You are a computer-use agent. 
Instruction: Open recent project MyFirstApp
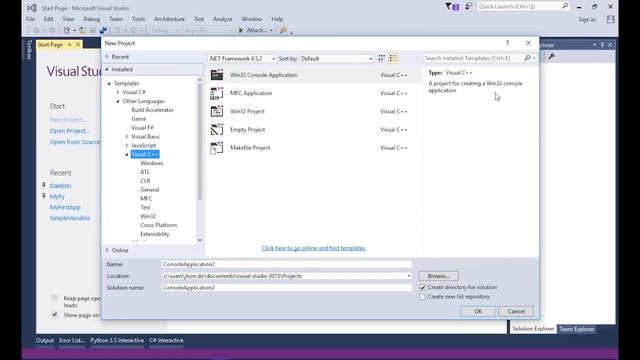[x=65, y=207]
